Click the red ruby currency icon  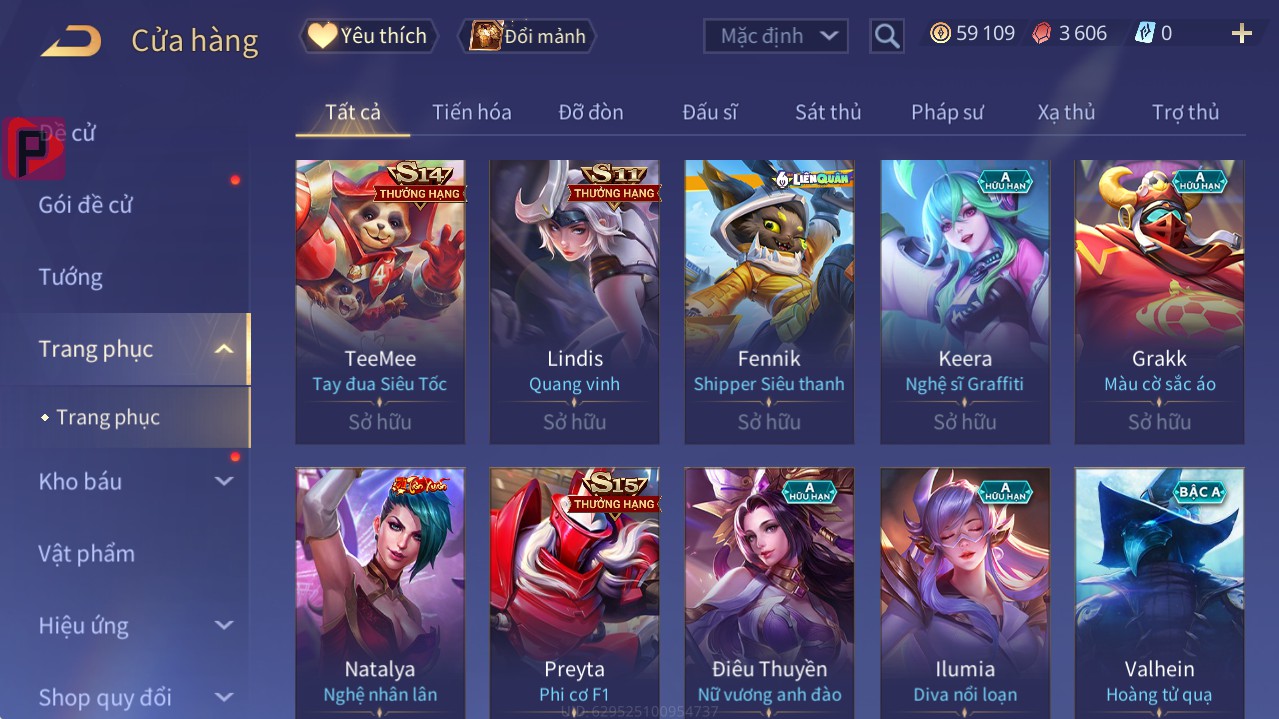coord(1042,33)
